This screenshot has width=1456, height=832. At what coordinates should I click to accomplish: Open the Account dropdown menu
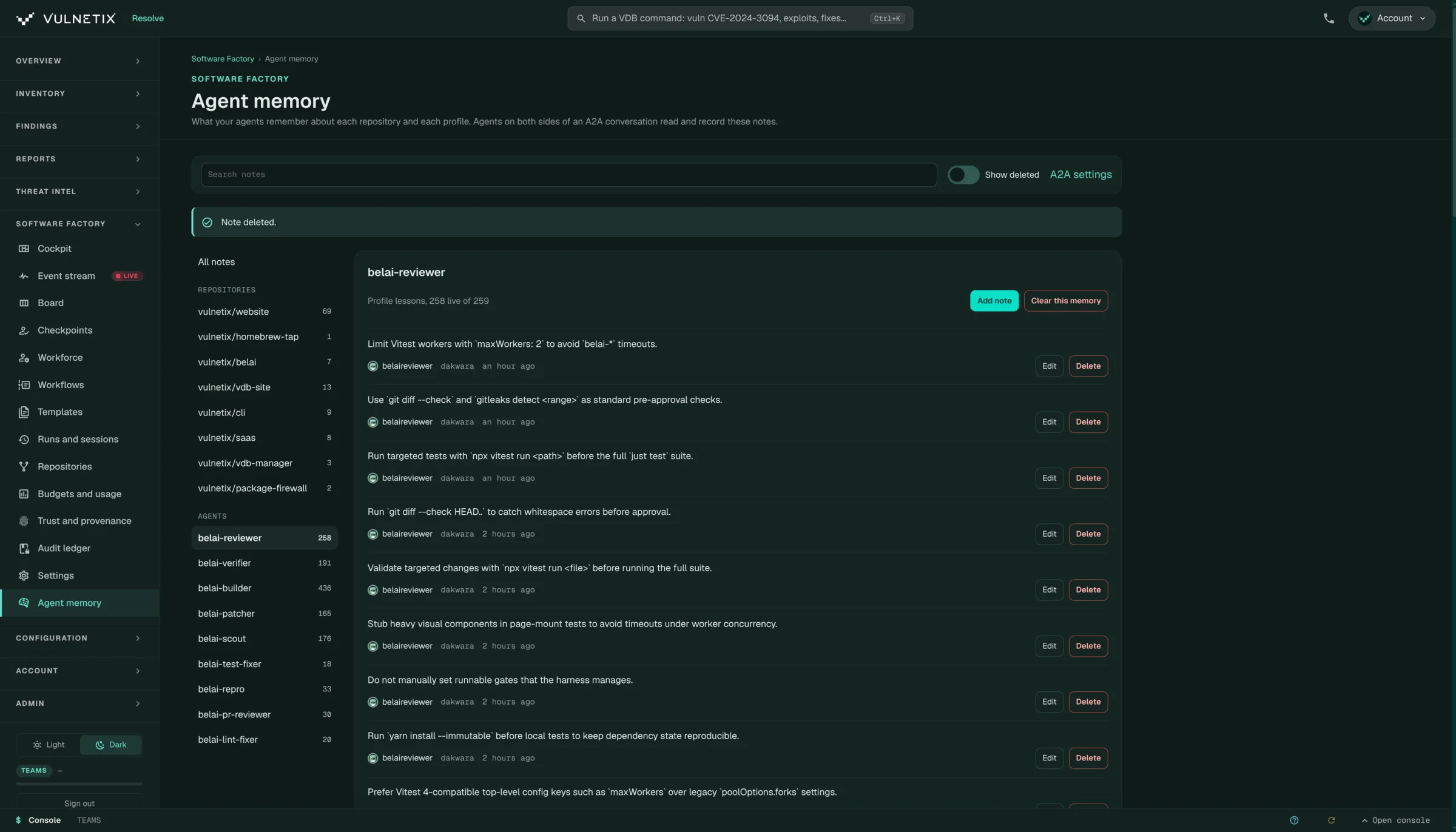click(1392, 18)
